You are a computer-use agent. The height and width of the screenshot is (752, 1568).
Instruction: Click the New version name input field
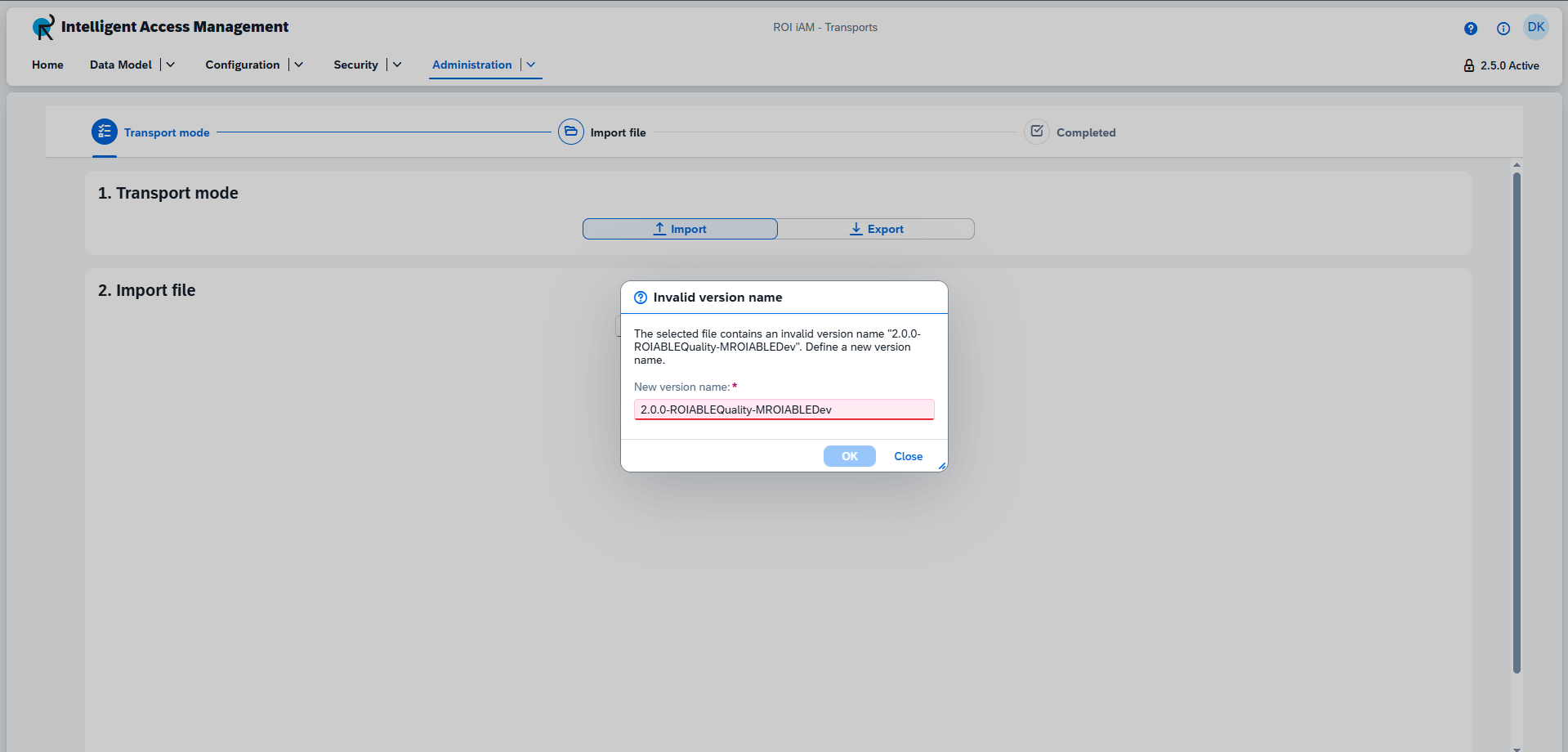[784, 409]
